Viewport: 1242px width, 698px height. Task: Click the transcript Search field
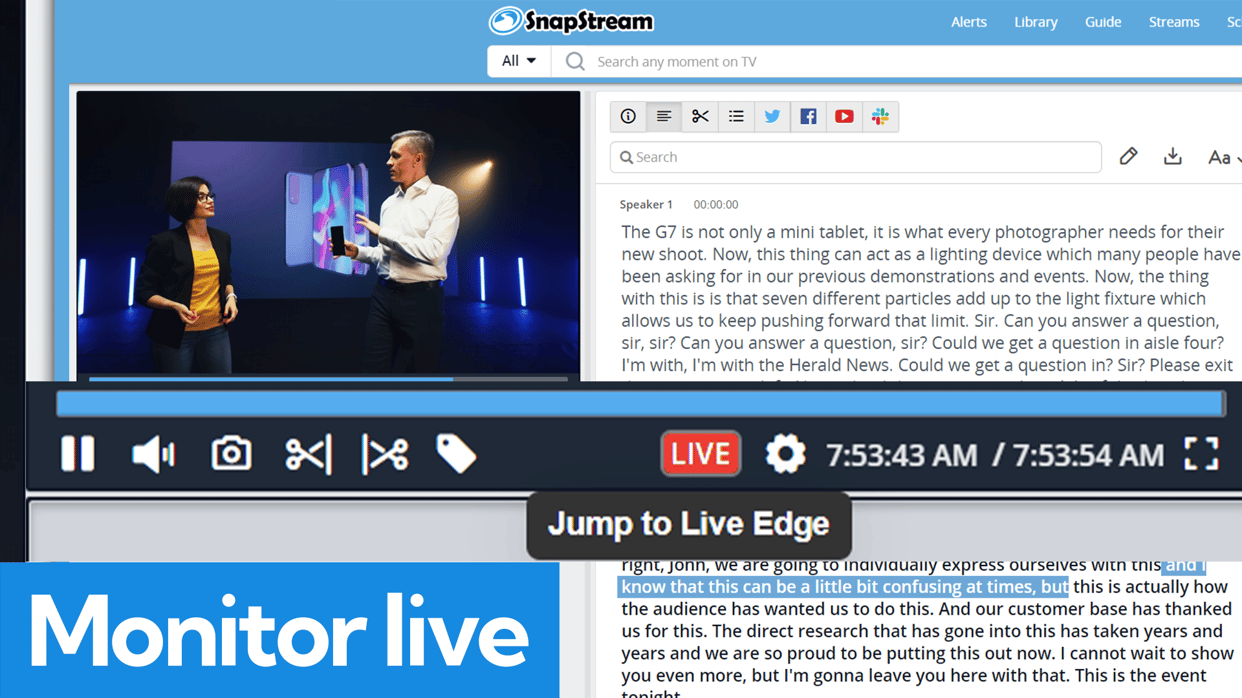point(856,157)
